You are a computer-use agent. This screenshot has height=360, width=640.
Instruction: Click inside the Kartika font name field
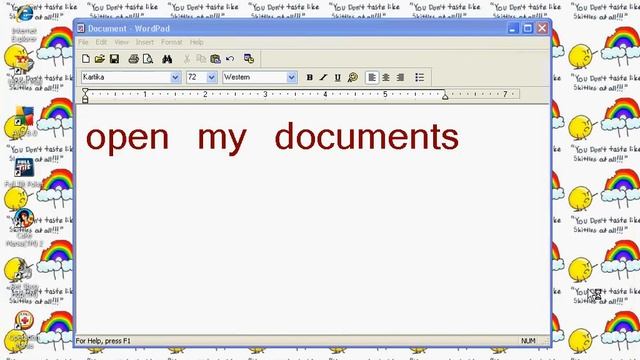click(x=125, y=77)
